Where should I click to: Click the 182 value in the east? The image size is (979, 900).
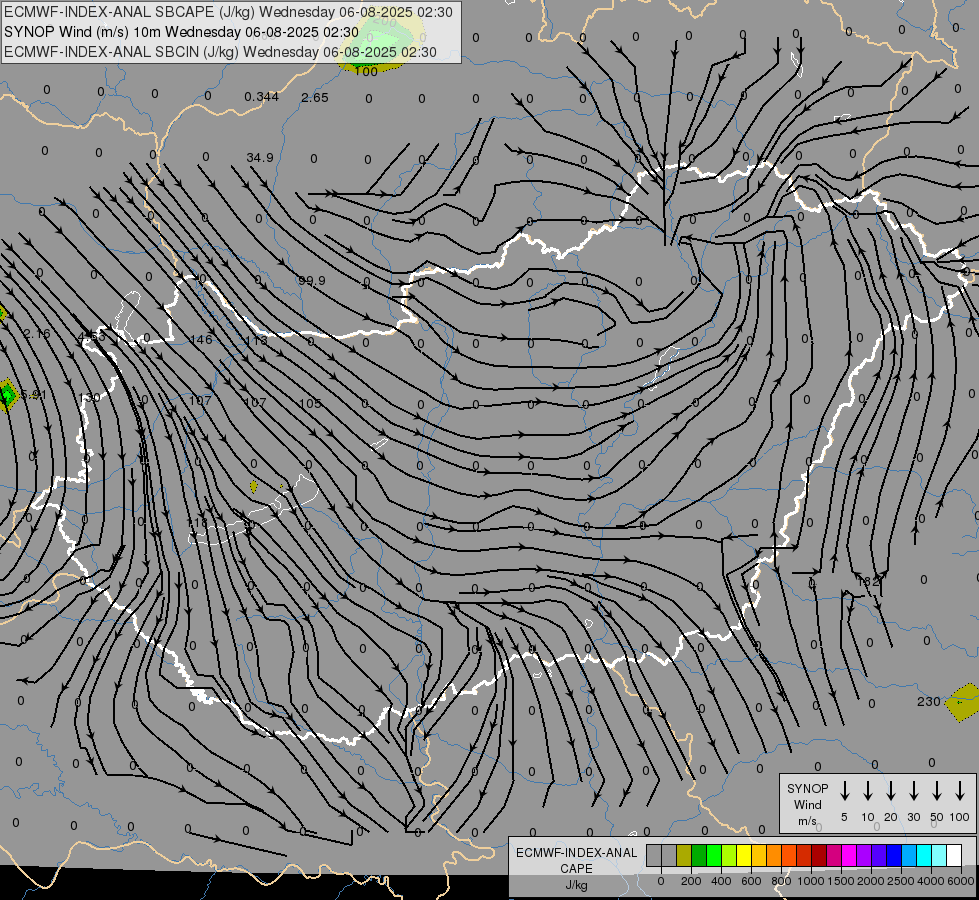[x=868, y=581]
